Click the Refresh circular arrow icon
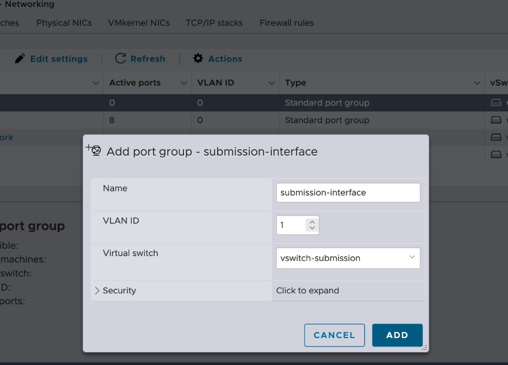Viewport: 508px width, 365px height. click(120, 58)
